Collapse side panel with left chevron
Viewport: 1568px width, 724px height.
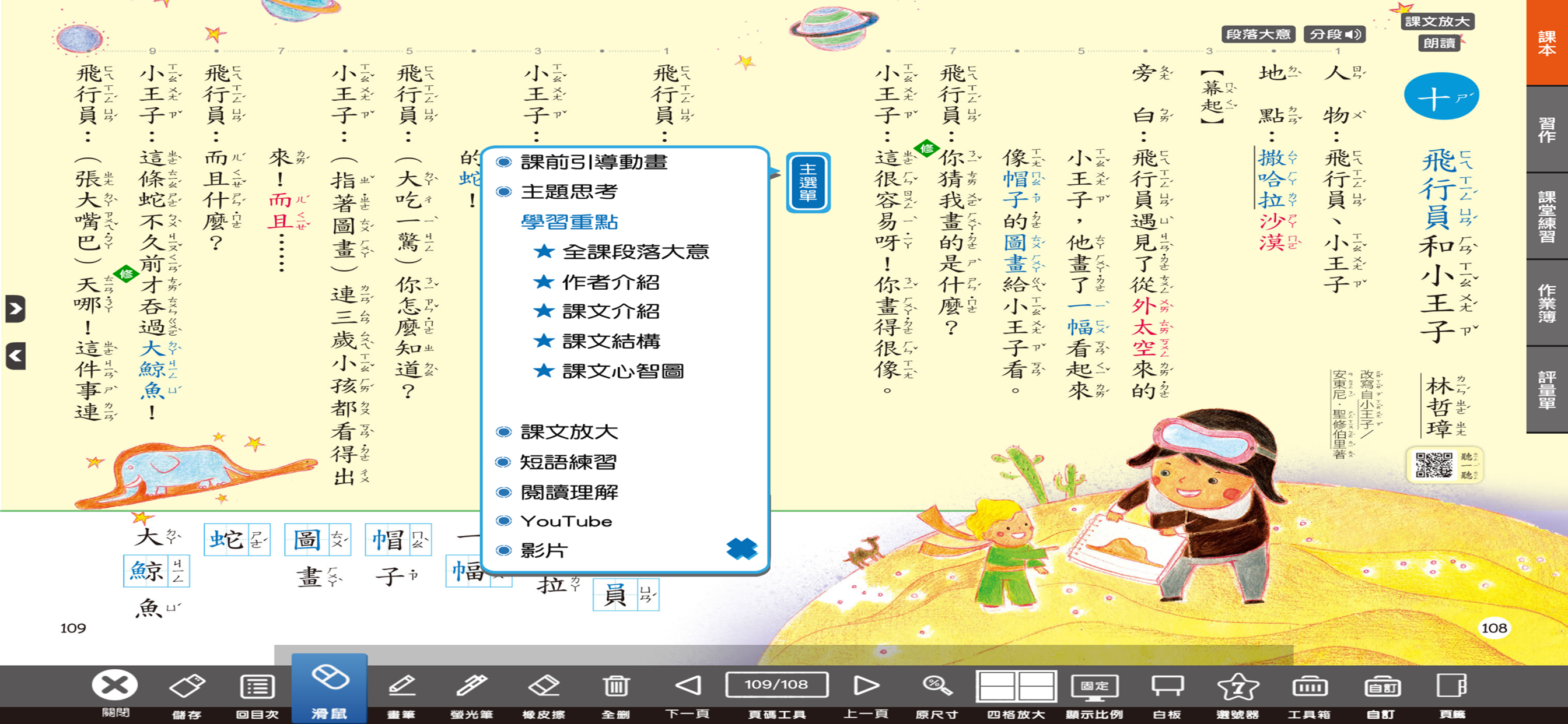coord(15,357)
